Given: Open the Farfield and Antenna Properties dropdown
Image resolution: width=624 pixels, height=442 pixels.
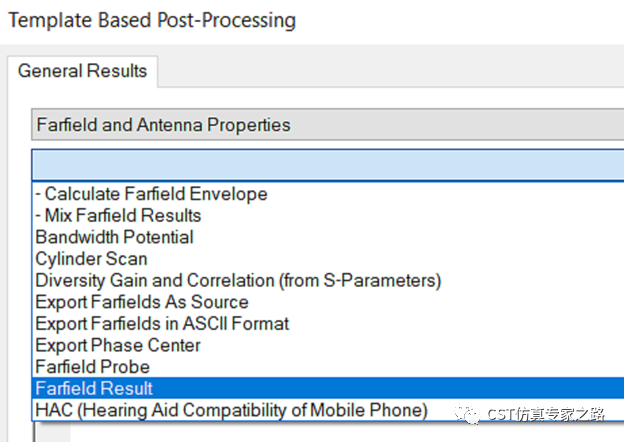Looking at the screenshot, I should [328, 125].
